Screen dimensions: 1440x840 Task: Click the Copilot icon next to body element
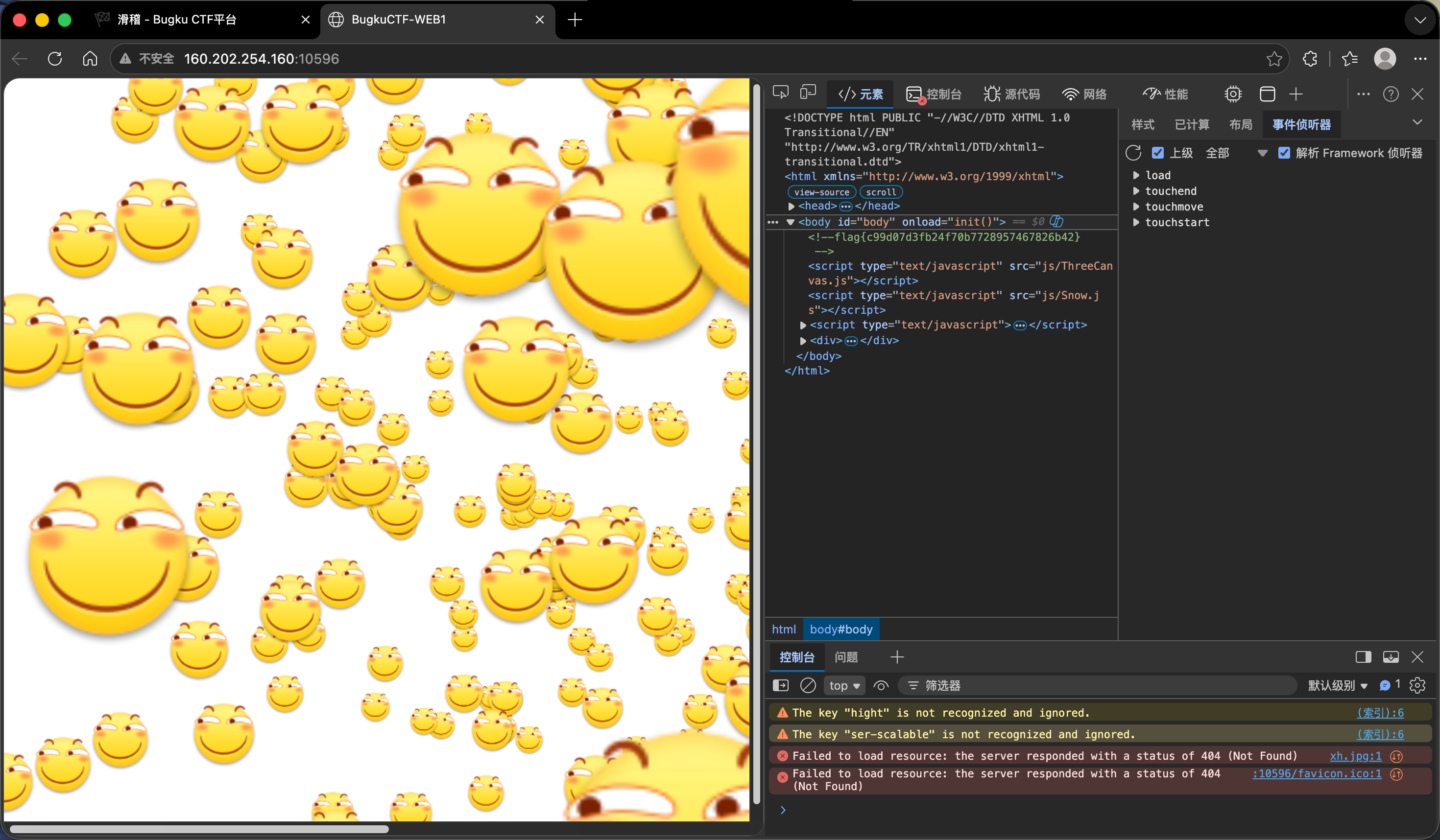(1056, 221)
